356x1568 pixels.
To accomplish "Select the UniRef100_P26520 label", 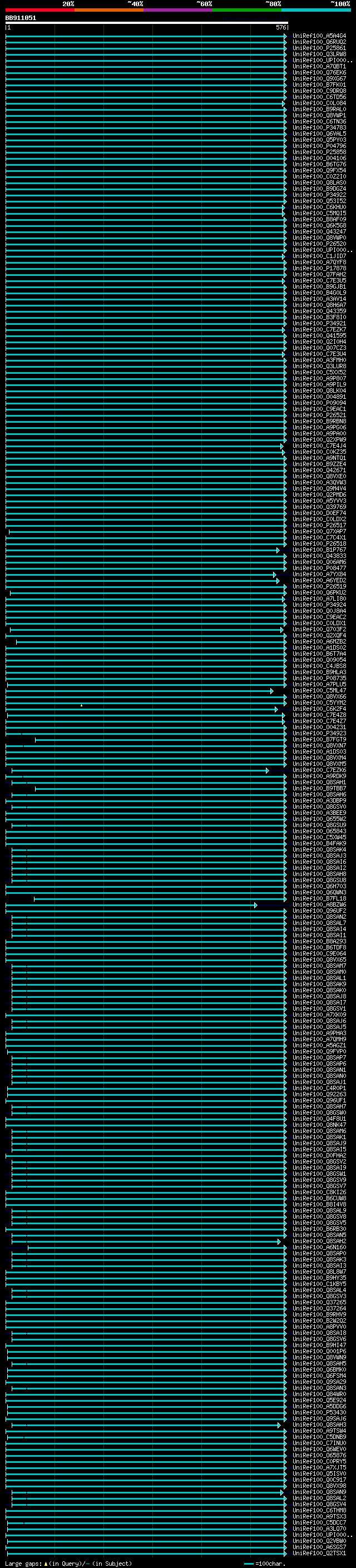I will click(x=319, y=244).
